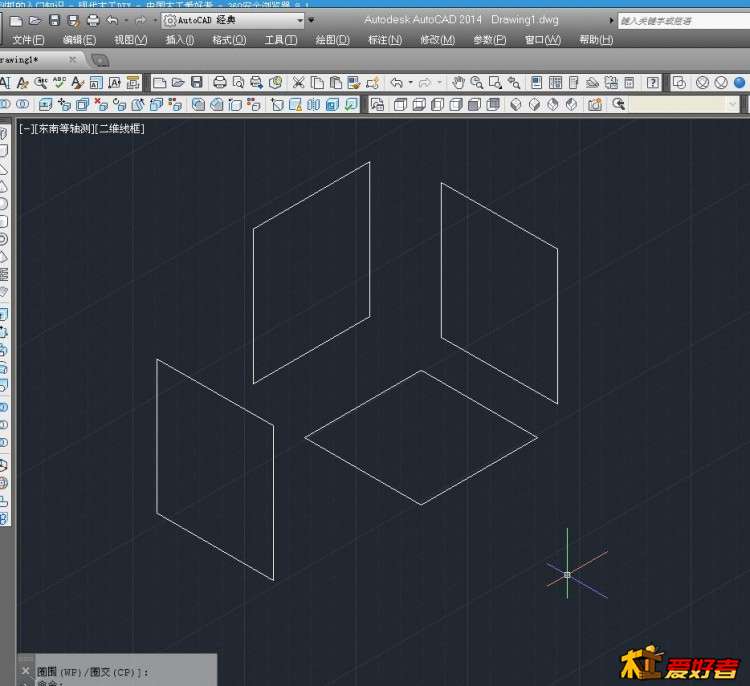Toggle the QuickCalc calculator
The width and height of the screenshot is (750, 686).
point(629,83)
